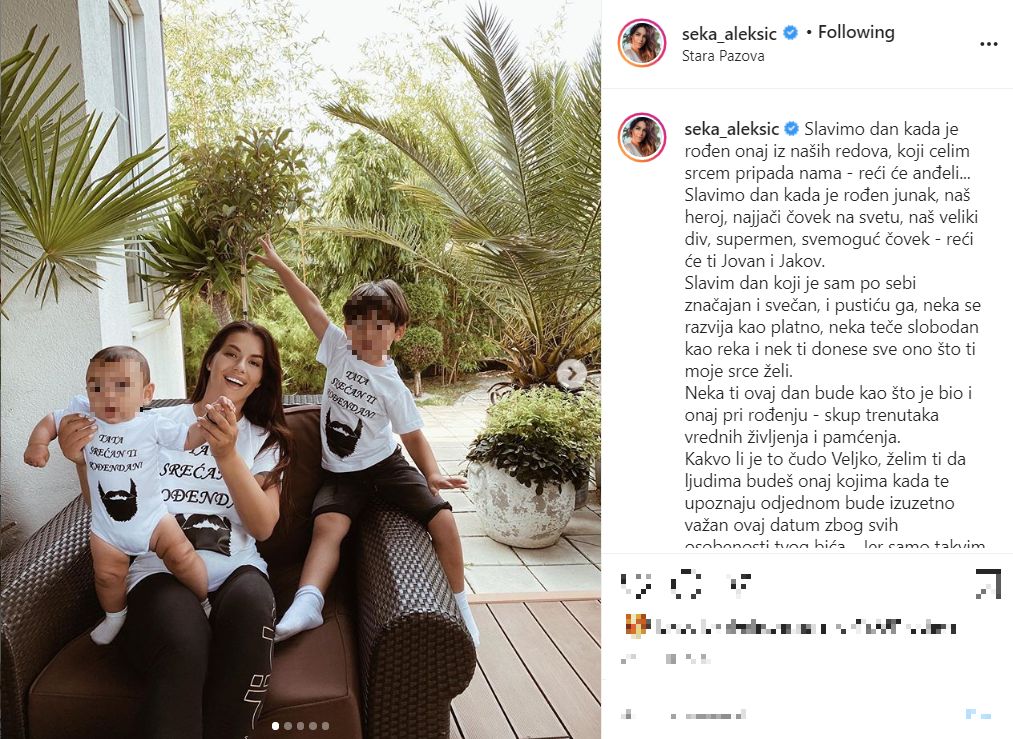Open seka_aleksic username in caption

[x=732, y=129]
